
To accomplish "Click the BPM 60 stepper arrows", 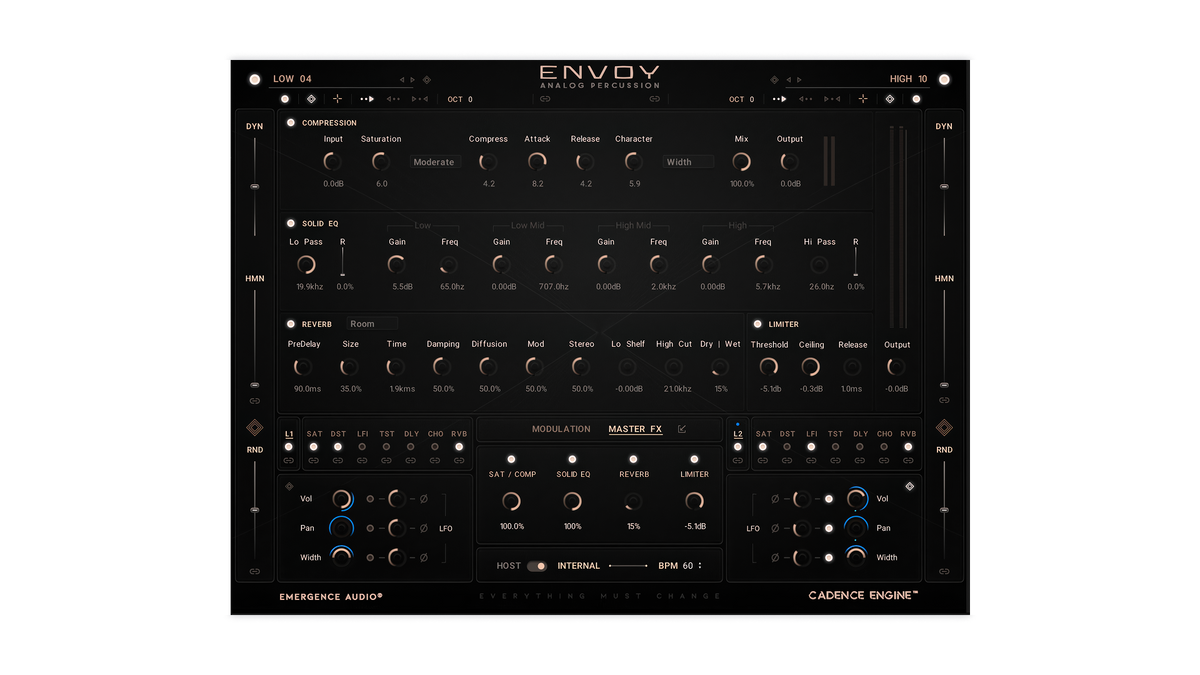I will tap(700, 566).
